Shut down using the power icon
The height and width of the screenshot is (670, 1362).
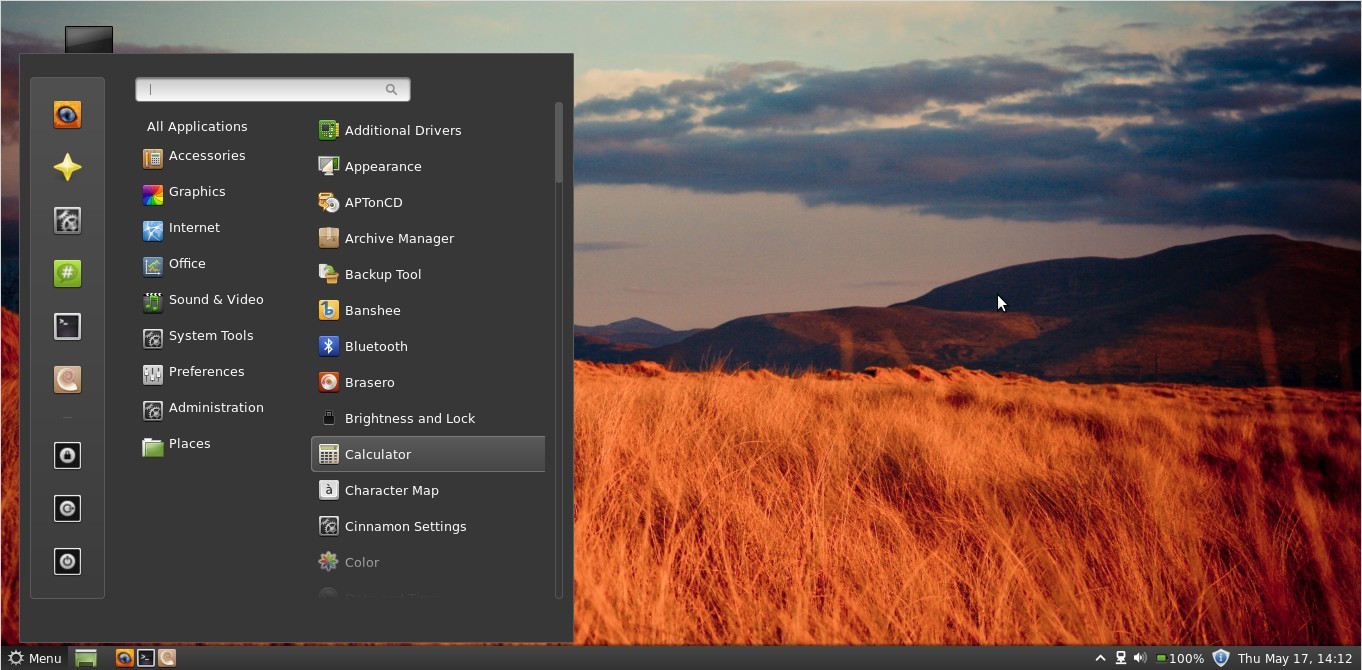(x=67, y=561)
